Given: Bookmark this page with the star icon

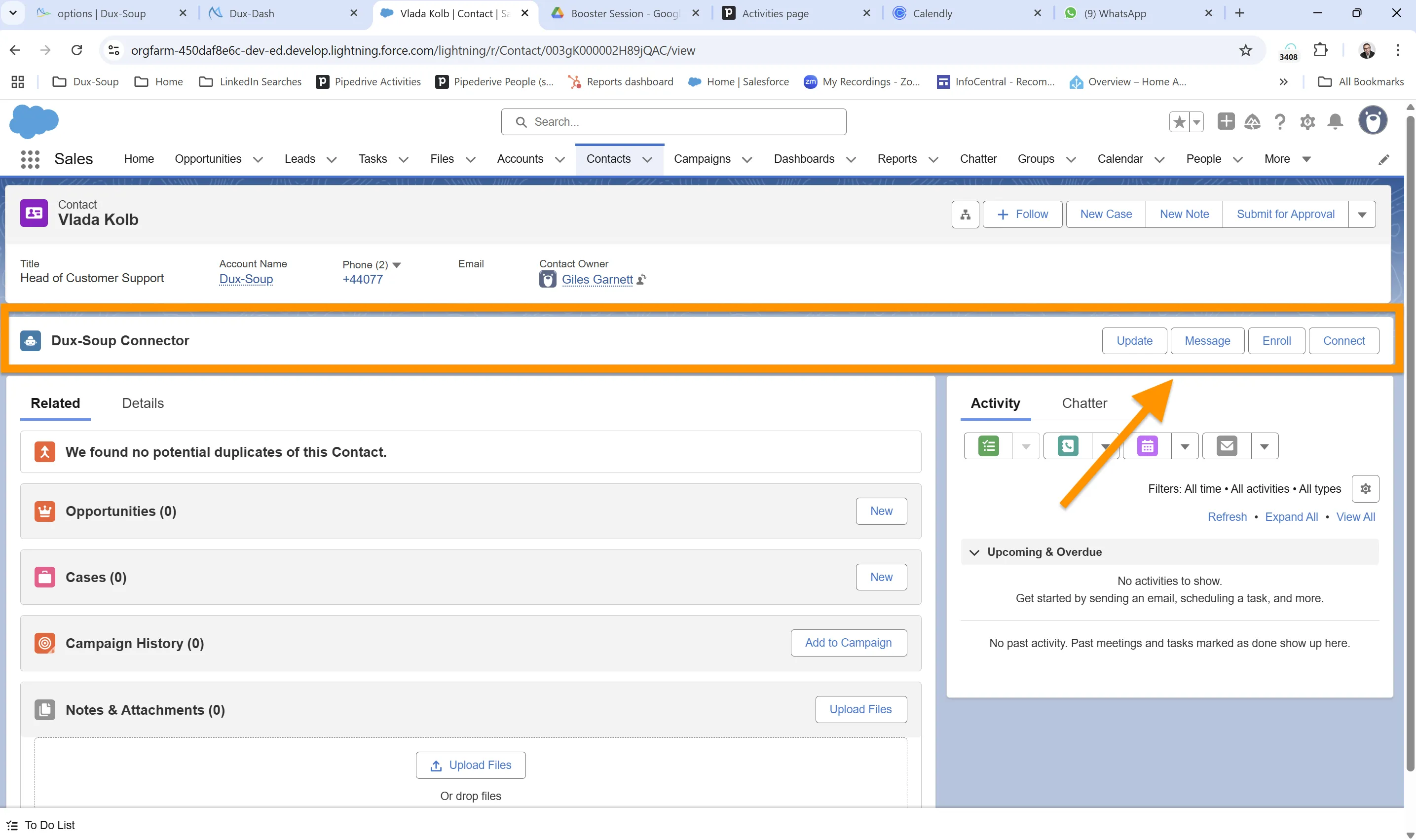Looking at the screenshot, I should pos(1246,50).
